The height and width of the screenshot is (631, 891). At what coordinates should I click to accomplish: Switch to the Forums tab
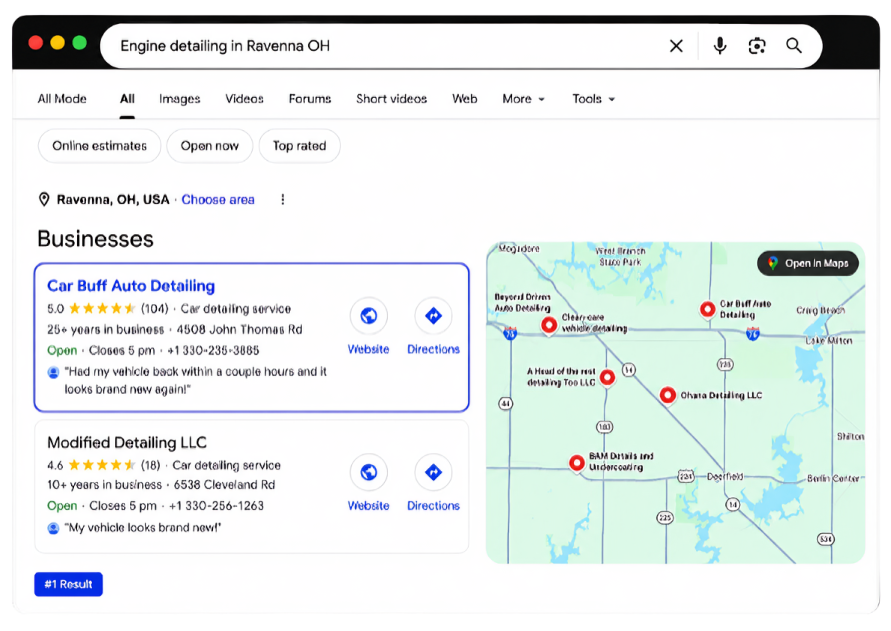pos(310,99)
